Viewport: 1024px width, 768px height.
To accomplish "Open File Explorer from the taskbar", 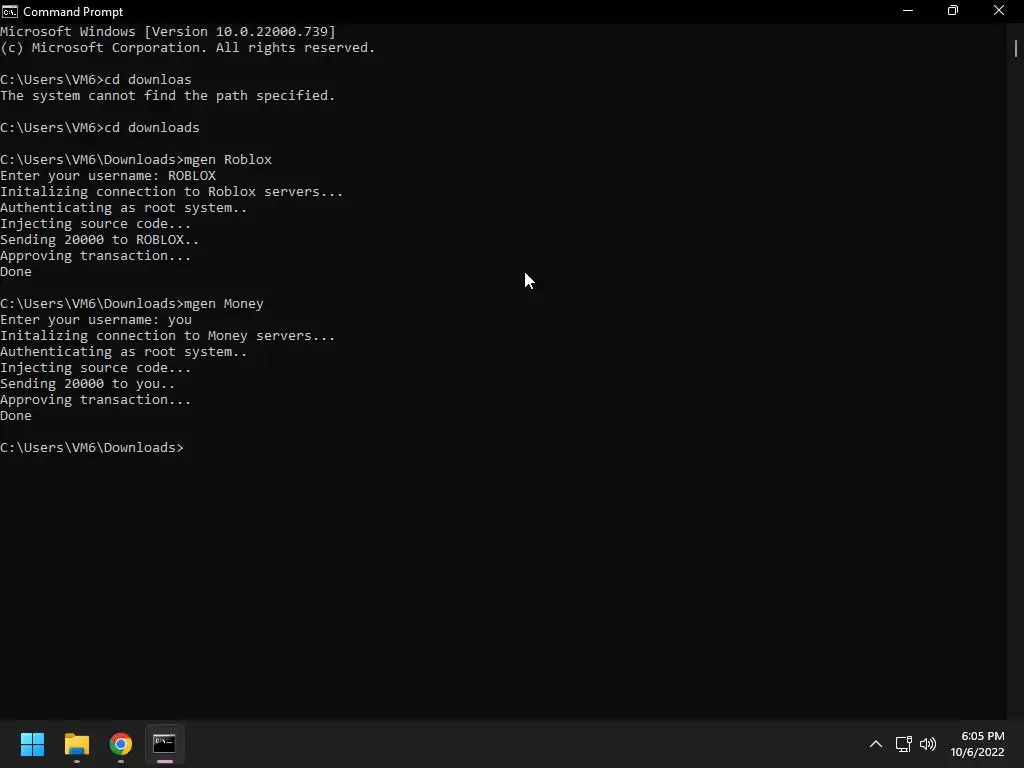I will tap(76, 744).
